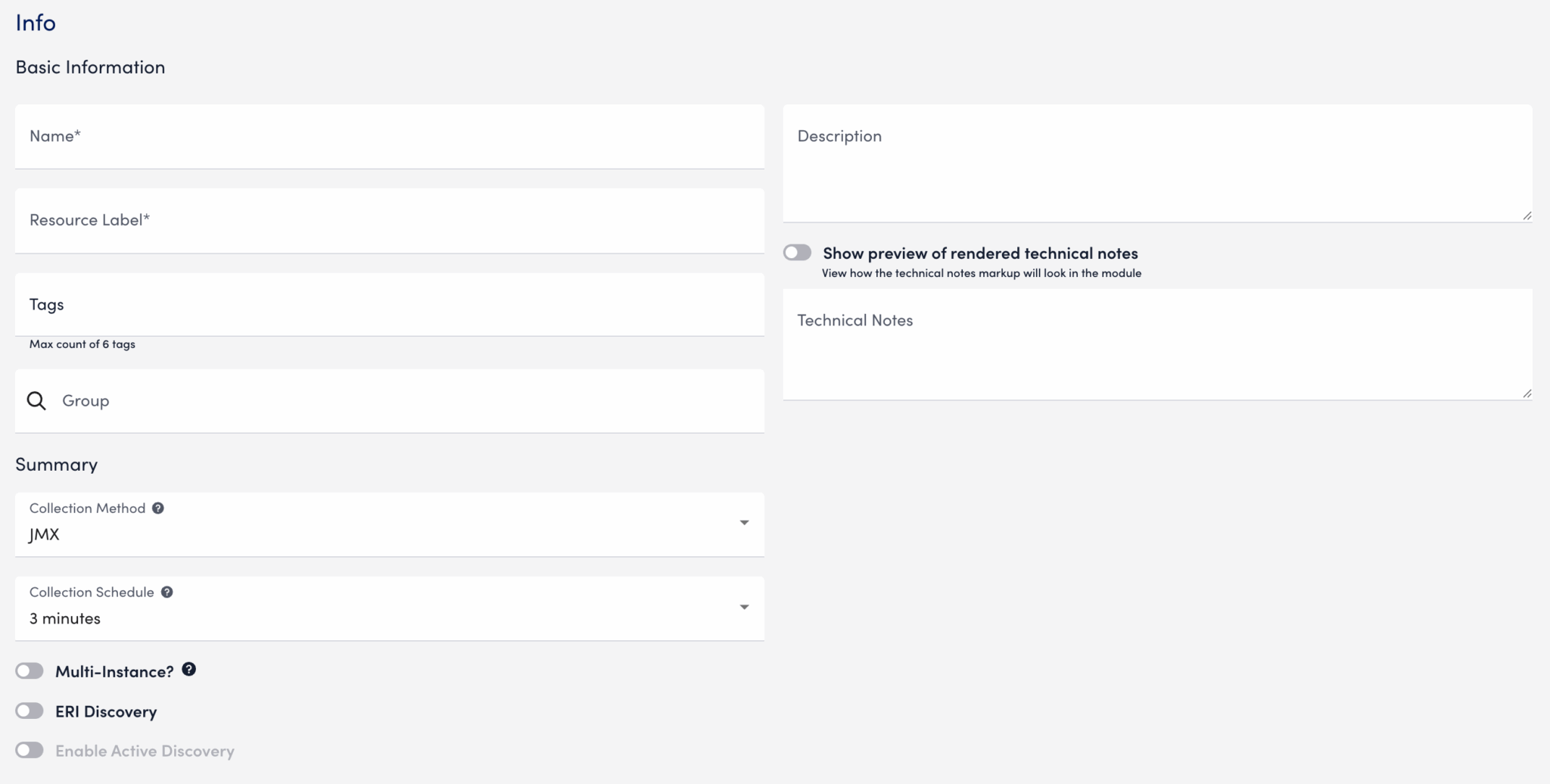
Task: Focus the Resource Label field
Action: [x=389, y=221]
